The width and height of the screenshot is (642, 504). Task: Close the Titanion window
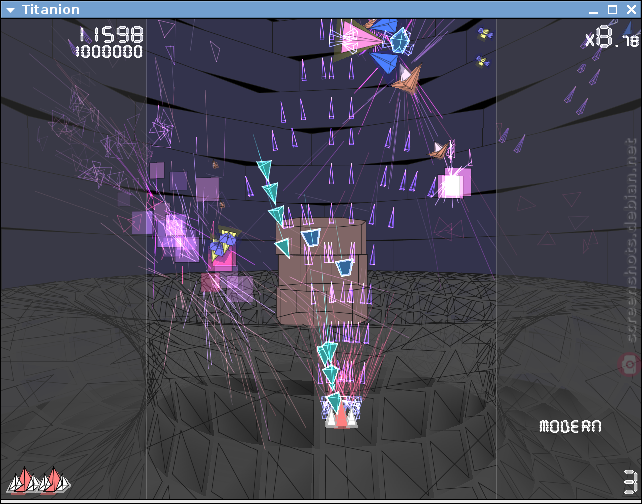click(631, 9)
